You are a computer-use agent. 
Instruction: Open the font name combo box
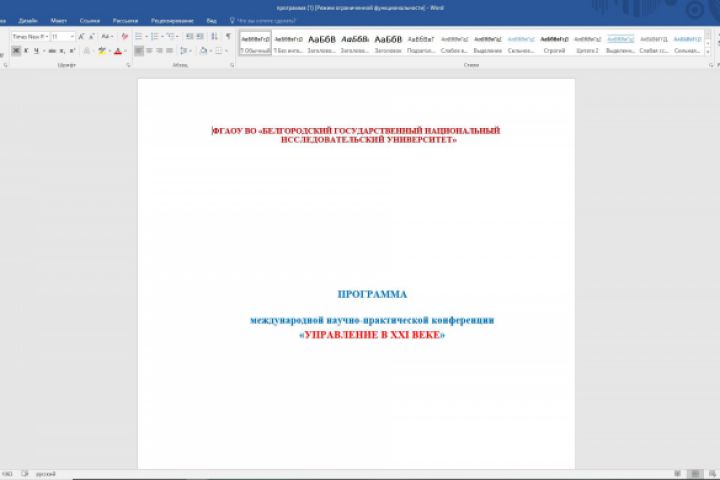click(x=30, y=36)
